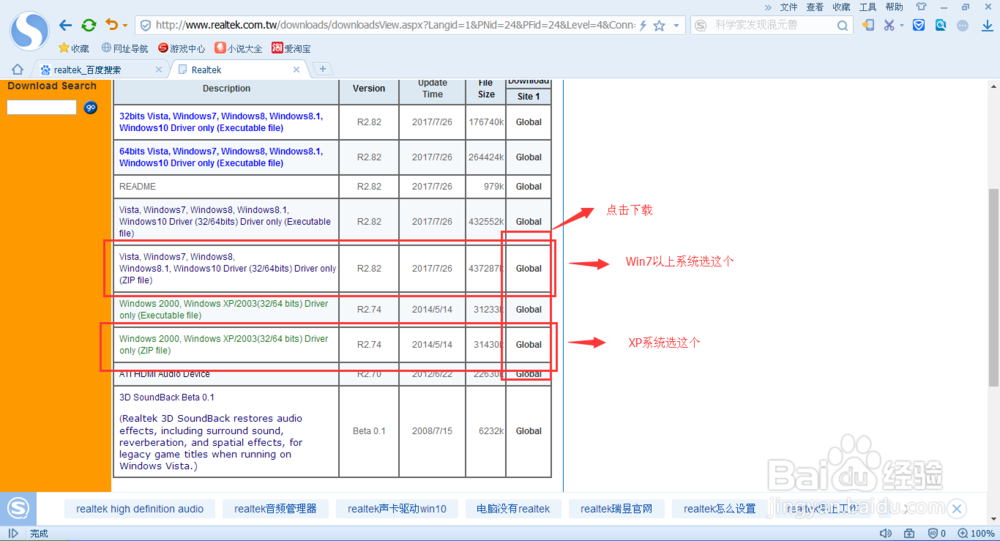Click the Sogou browser logo avatar
Image resolution: width=1000 pixels, height=541 pixels.
(x=29, y=31)
